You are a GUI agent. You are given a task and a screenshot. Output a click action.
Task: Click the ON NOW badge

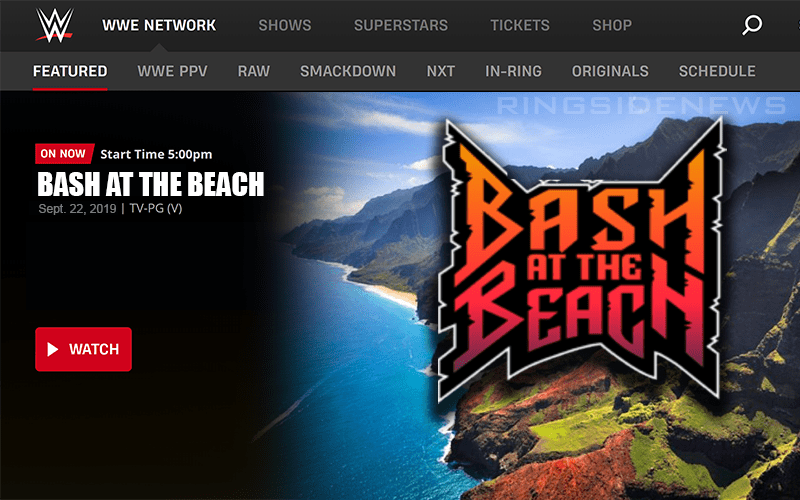(64, 154)
